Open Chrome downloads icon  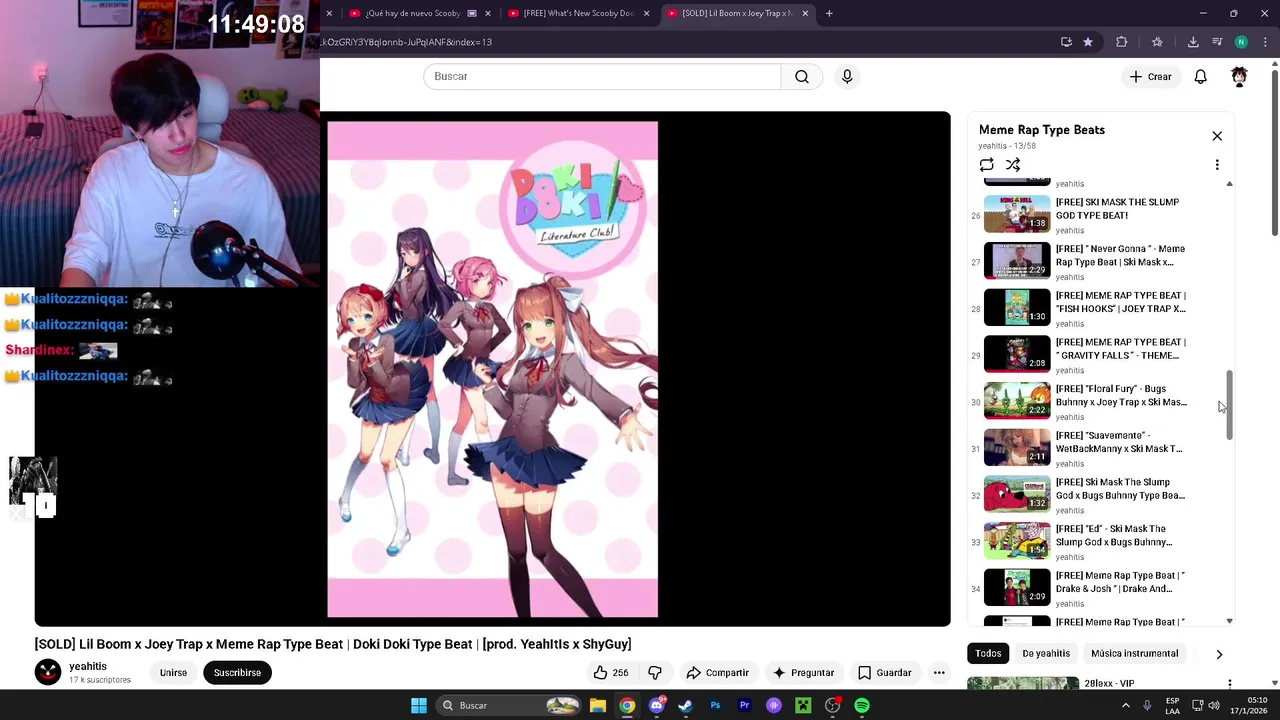point(1193,42)
